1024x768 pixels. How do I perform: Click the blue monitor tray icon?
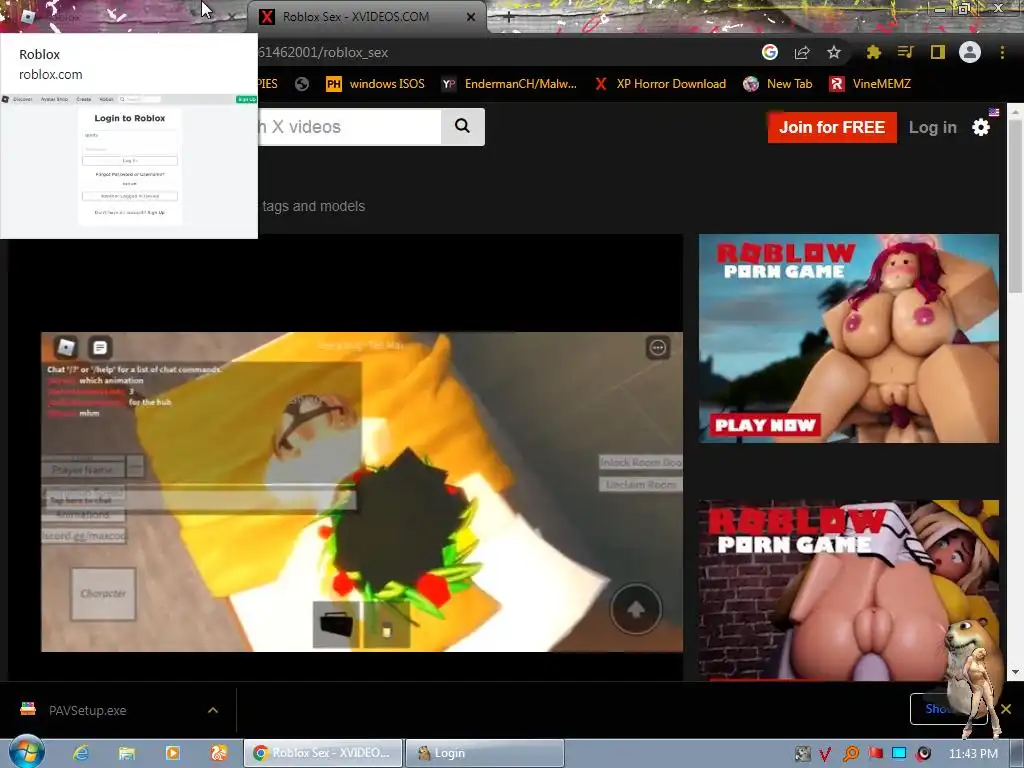899,753
